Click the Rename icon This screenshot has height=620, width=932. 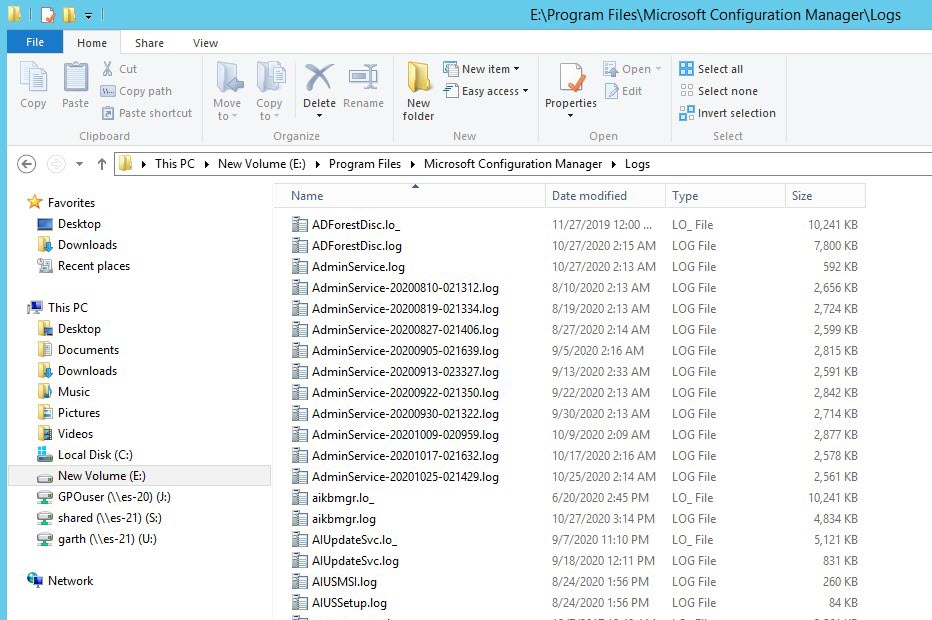(363, 78)
